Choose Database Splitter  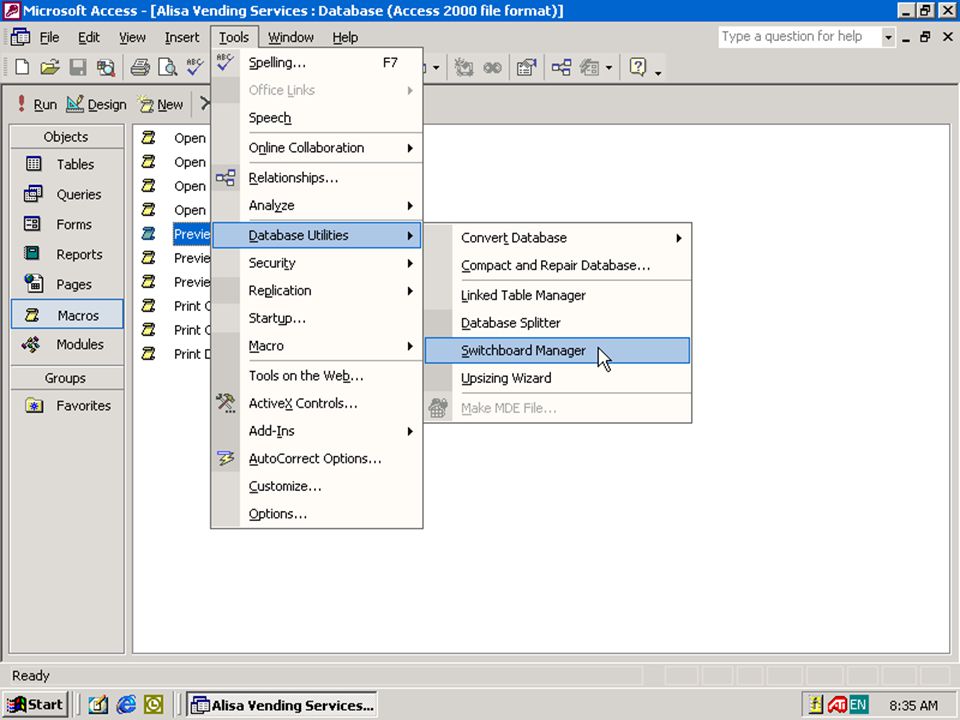(558, 323)
